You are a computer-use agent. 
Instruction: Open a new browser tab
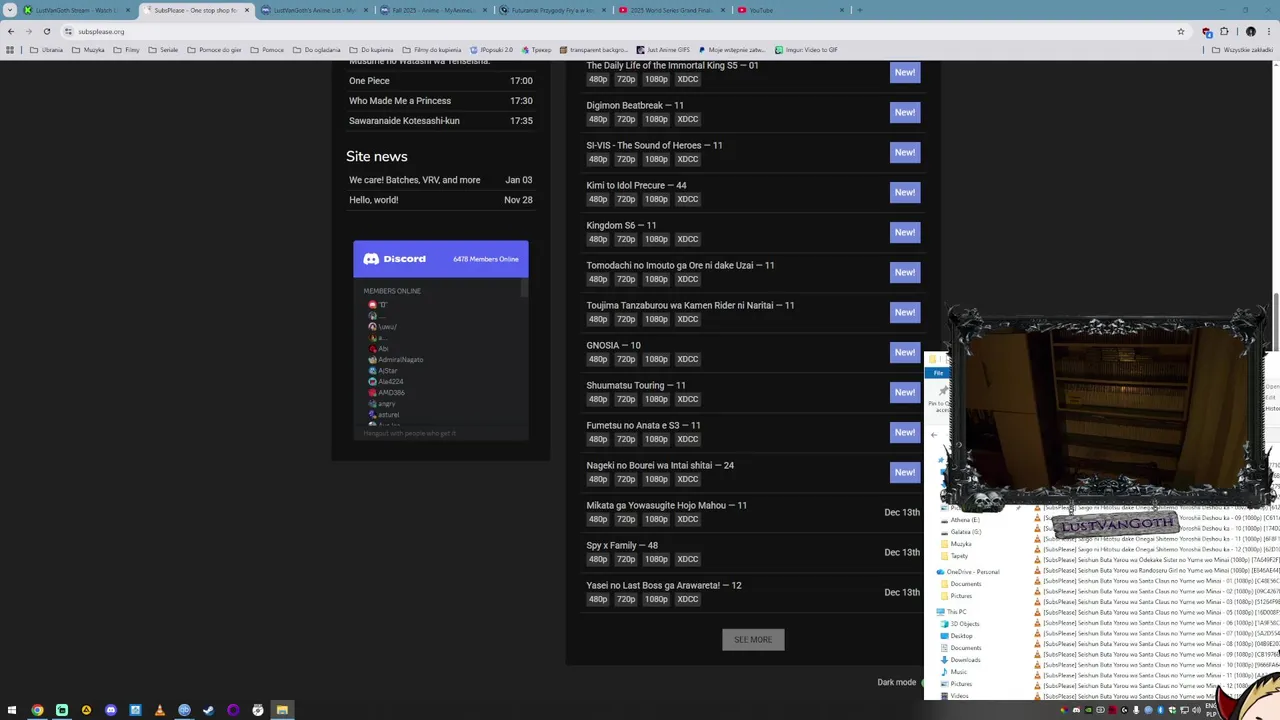coord(859,10)
